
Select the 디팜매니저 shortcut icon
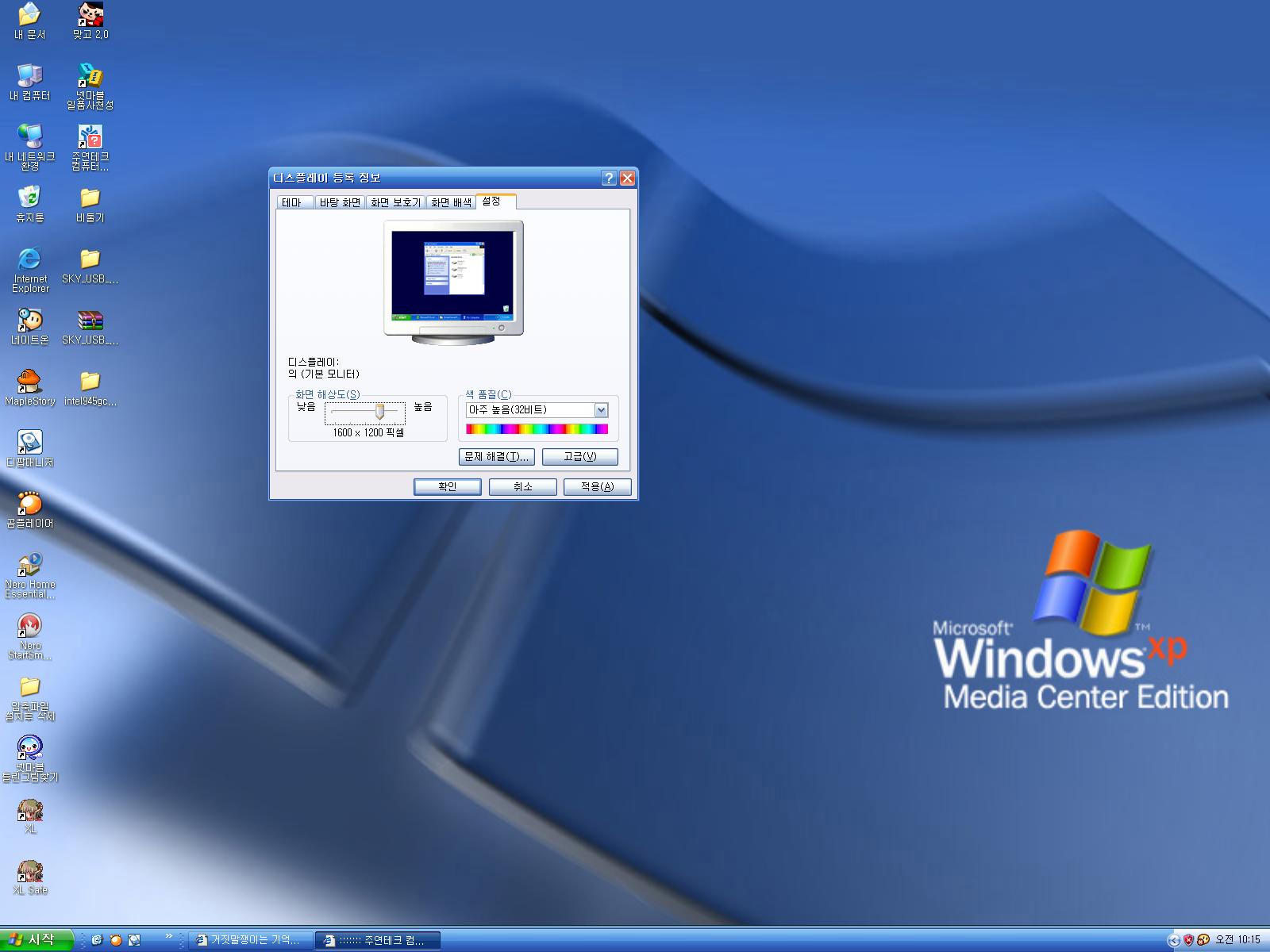pos(29,448)
